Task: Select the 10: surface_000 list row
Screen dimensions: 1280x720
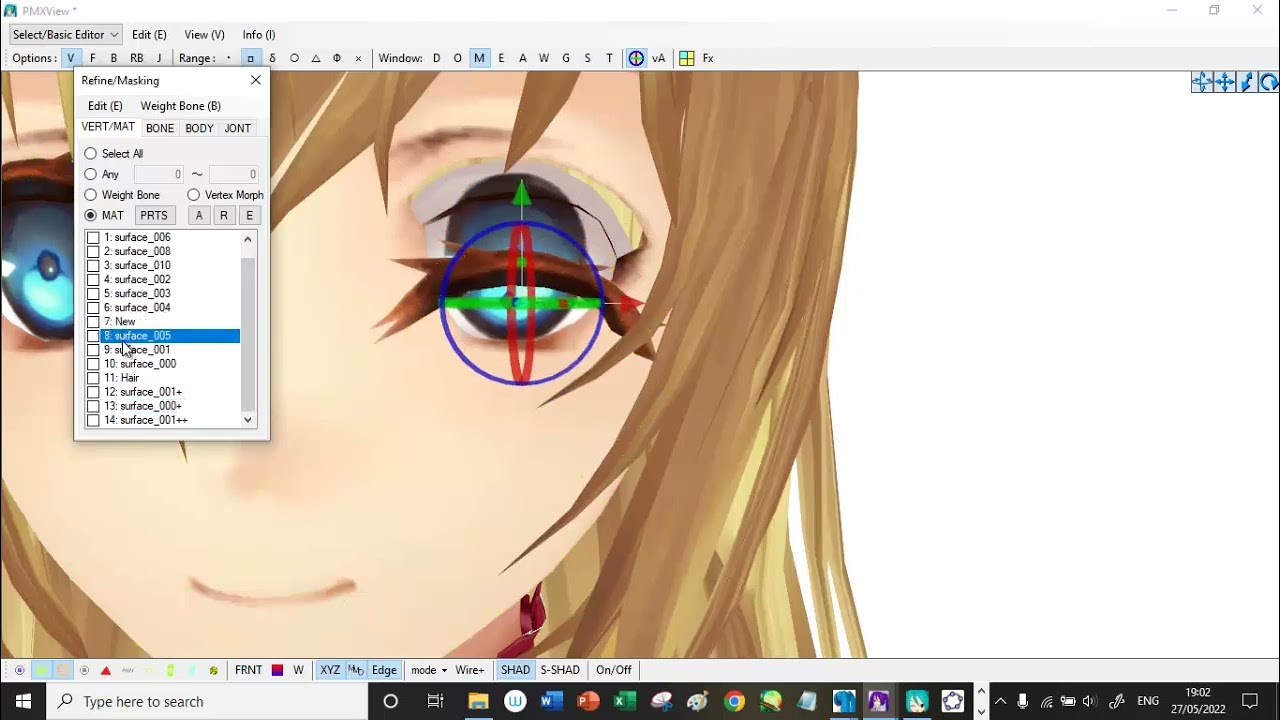Action: coord(163,364)
